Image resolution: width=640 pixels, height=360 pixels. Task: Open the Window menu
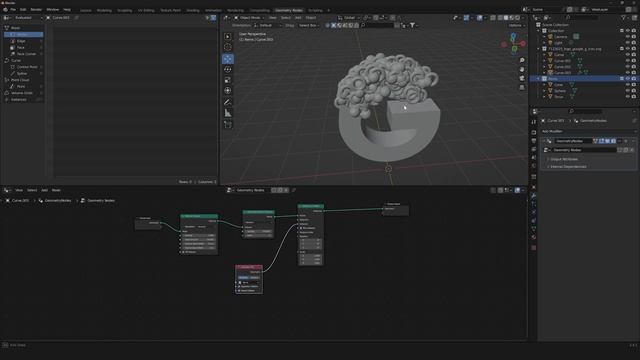52,9
